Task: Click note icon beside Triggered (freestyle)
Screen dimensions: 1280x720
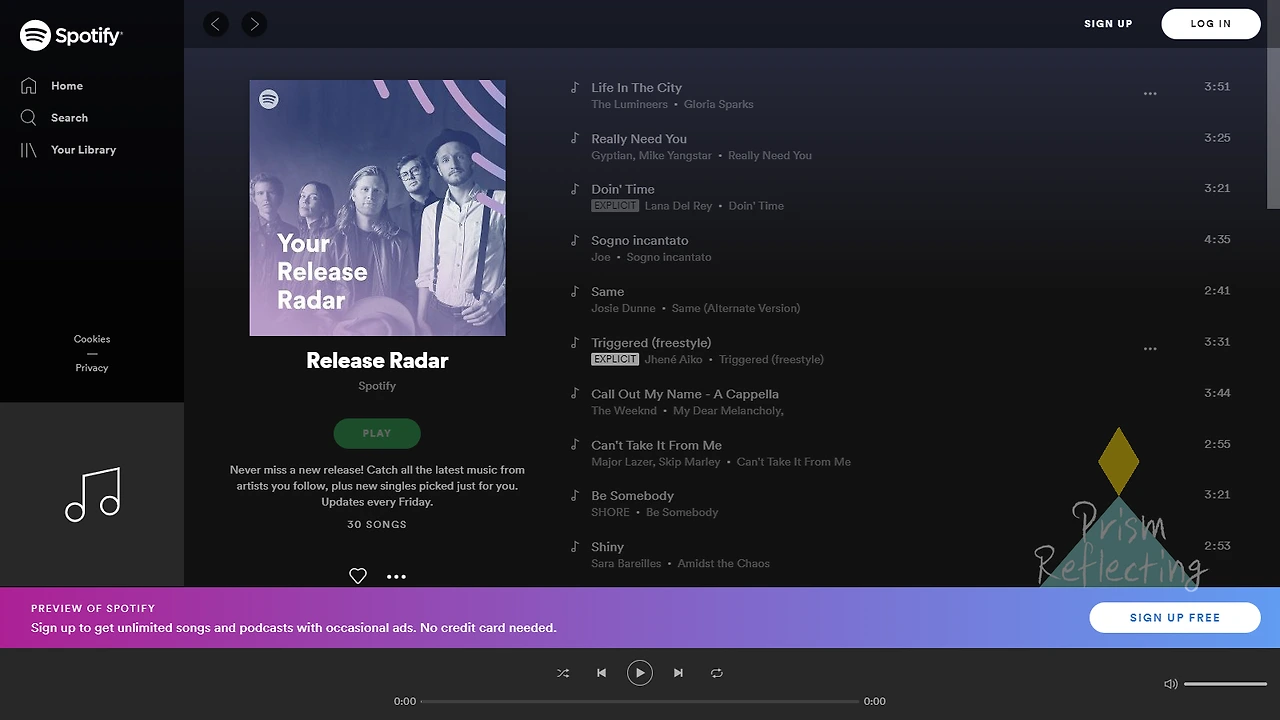Action: click(574, 343)
